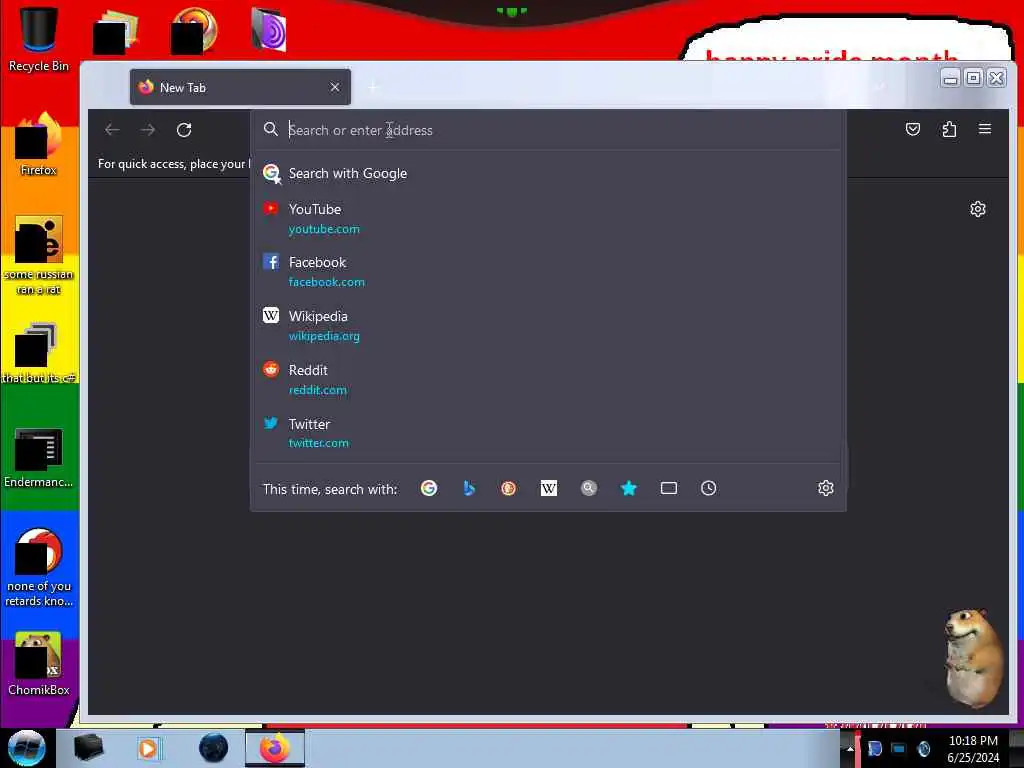The height and width of the screenshot is (768, 1024).
Task: Select the Wikipedia suggestion row
Action: pos(549,325)
